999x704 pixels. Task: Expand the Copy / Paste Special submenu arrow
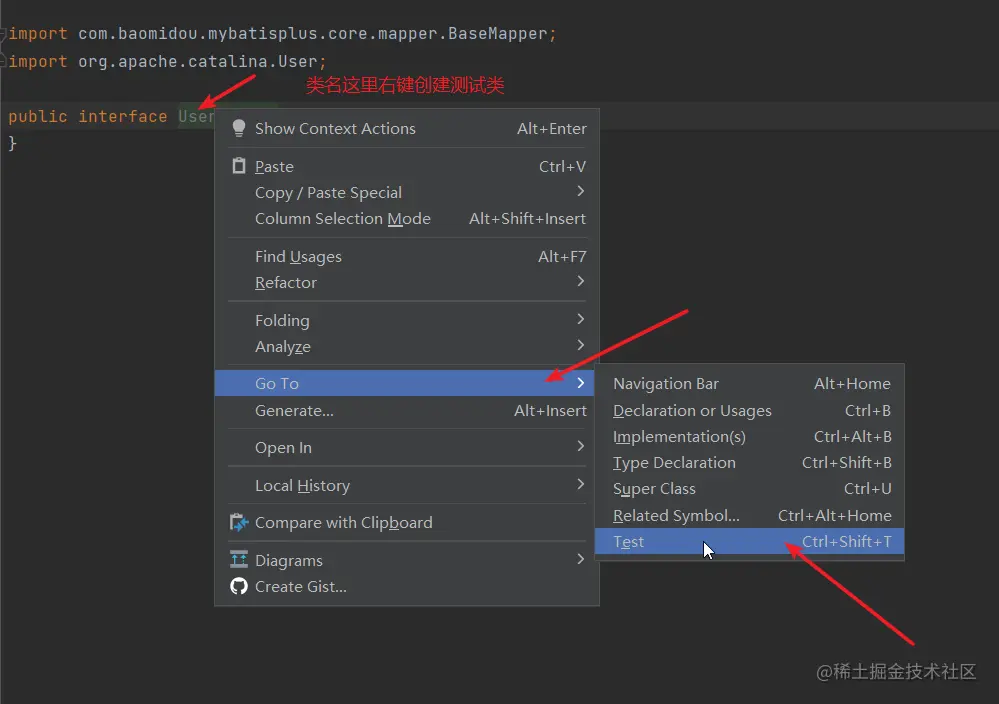[x=580, y=192]
